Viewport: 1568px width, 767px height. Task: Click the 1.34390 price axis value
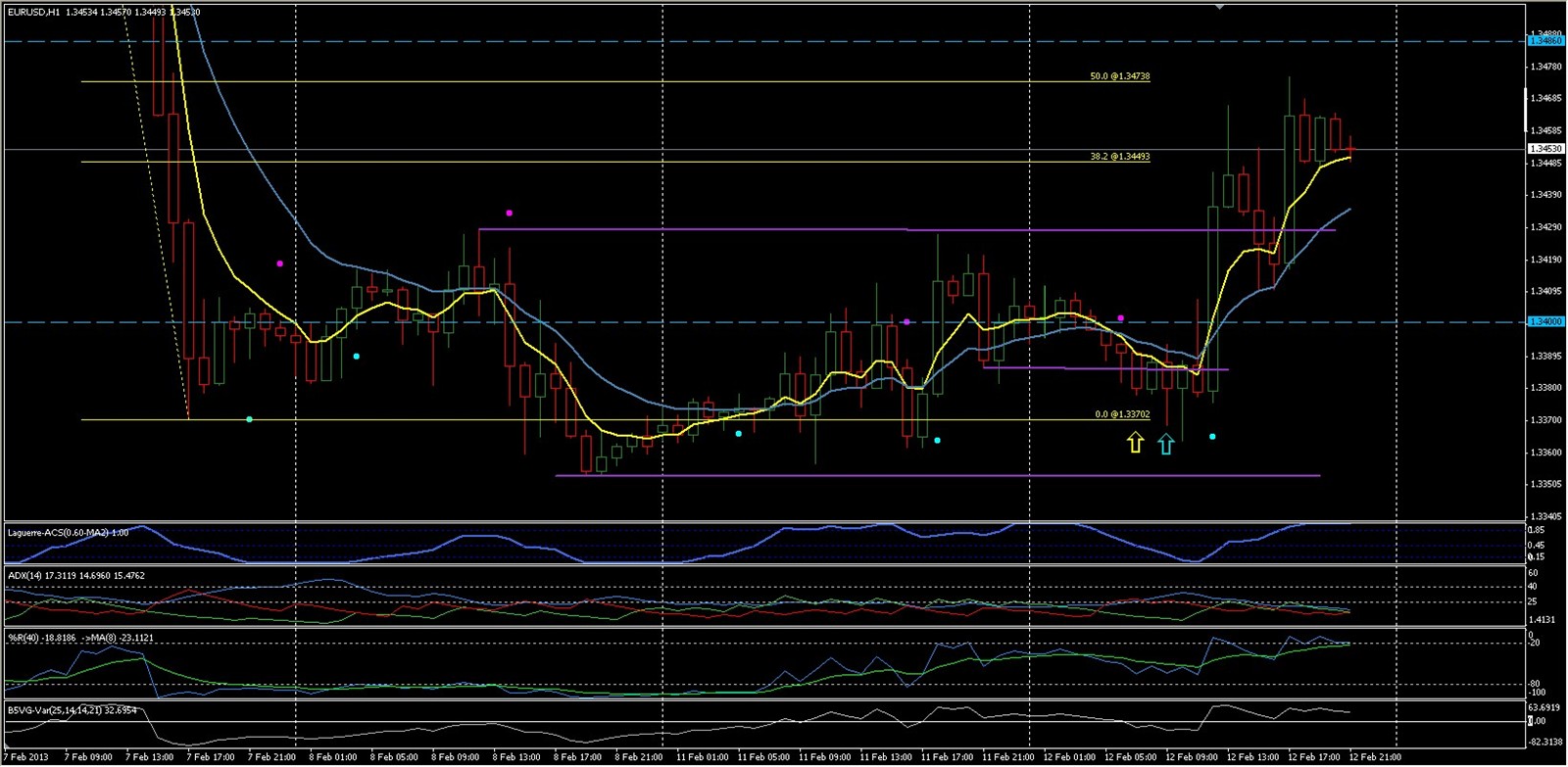(x=1545, y=195)
